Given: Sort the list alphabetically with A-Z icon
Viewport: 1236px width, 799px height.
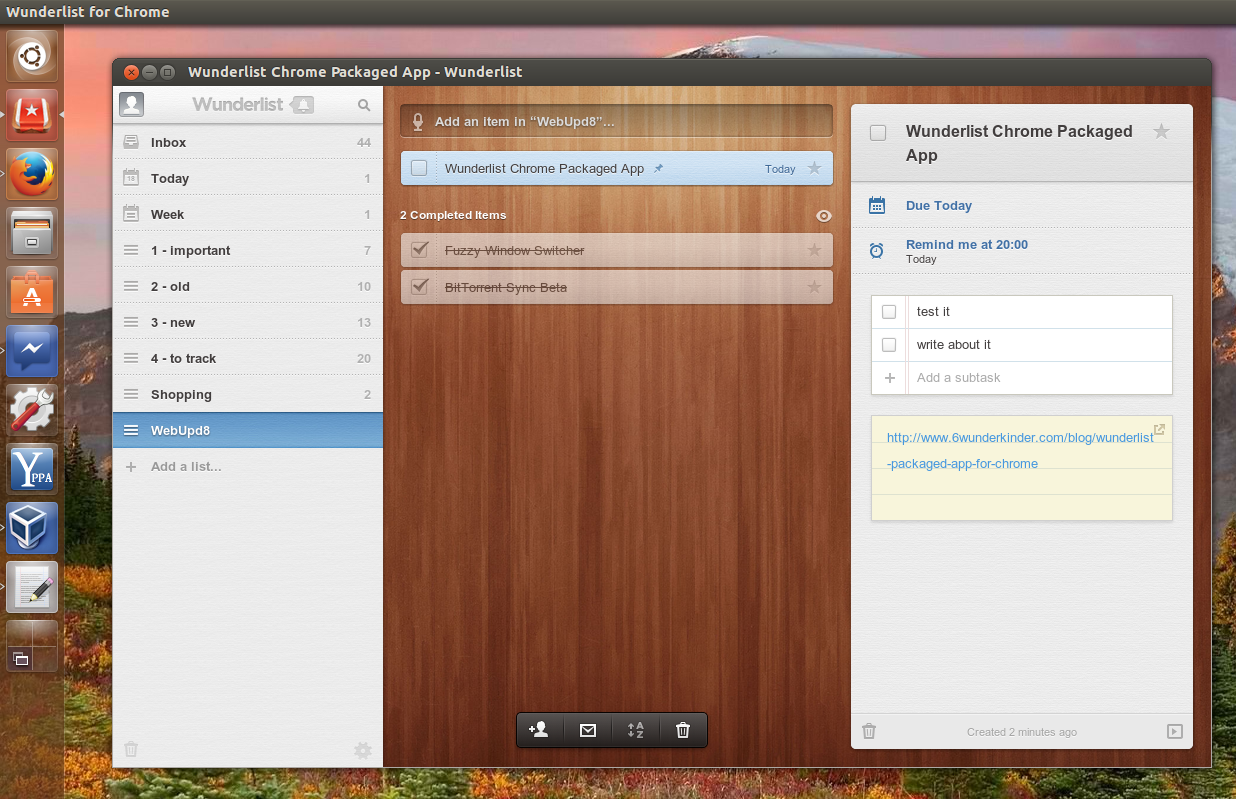Looking at the screenshot, I should 635,730.
